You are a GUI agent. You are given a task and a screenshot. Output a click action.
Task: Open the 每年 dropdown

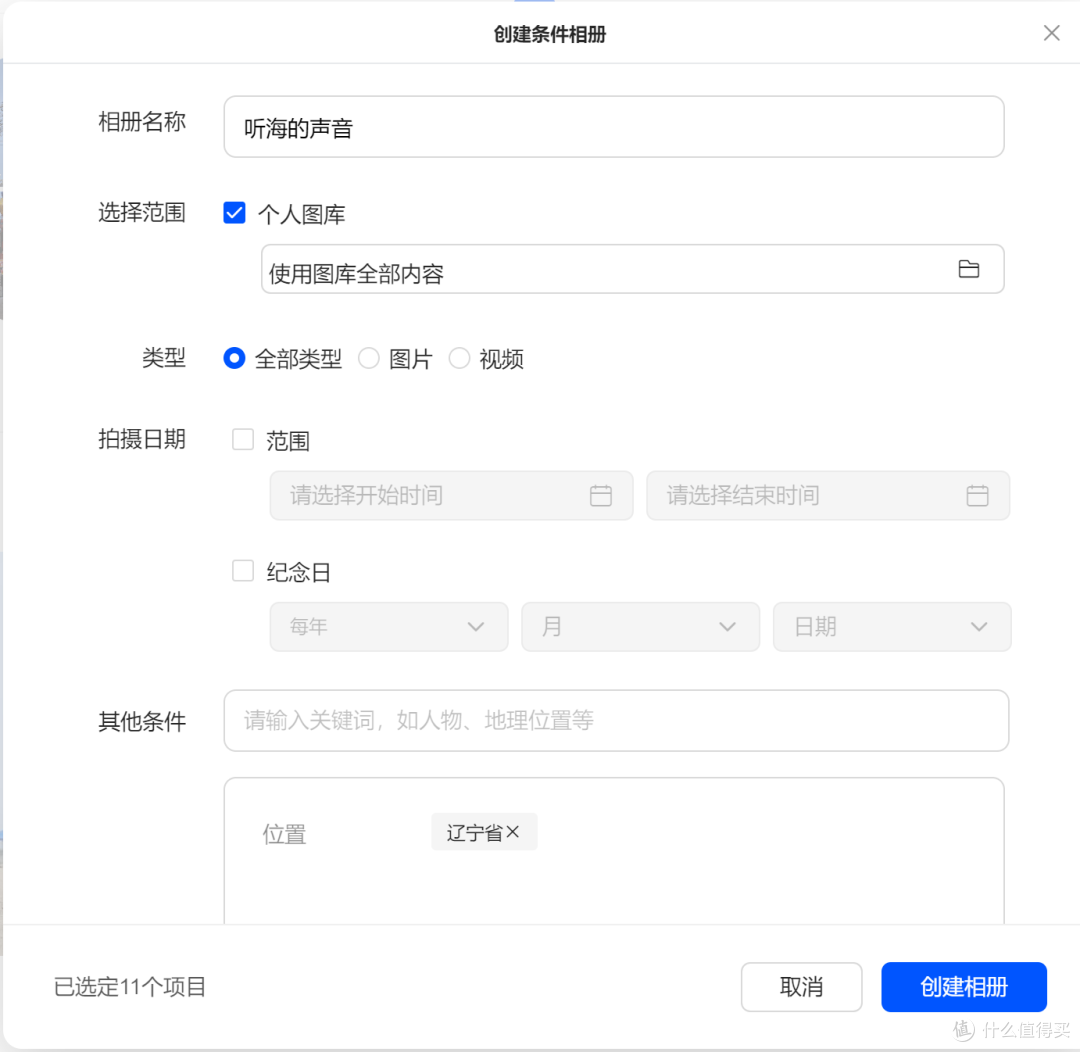(389, 627)
